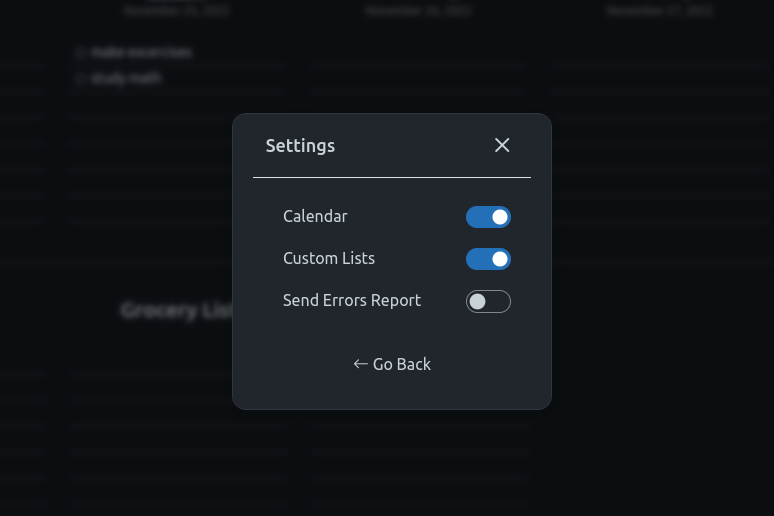The height and width of the screenshot is (516, 774).
Task: Check the circle next to make excercises
Action: click(x=80, y=52)
